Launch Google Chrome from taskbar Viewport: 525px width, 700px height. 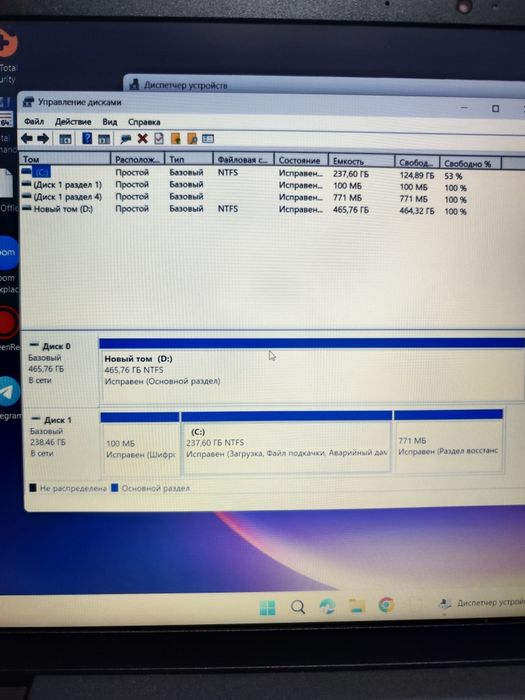[x=386, y=605]
